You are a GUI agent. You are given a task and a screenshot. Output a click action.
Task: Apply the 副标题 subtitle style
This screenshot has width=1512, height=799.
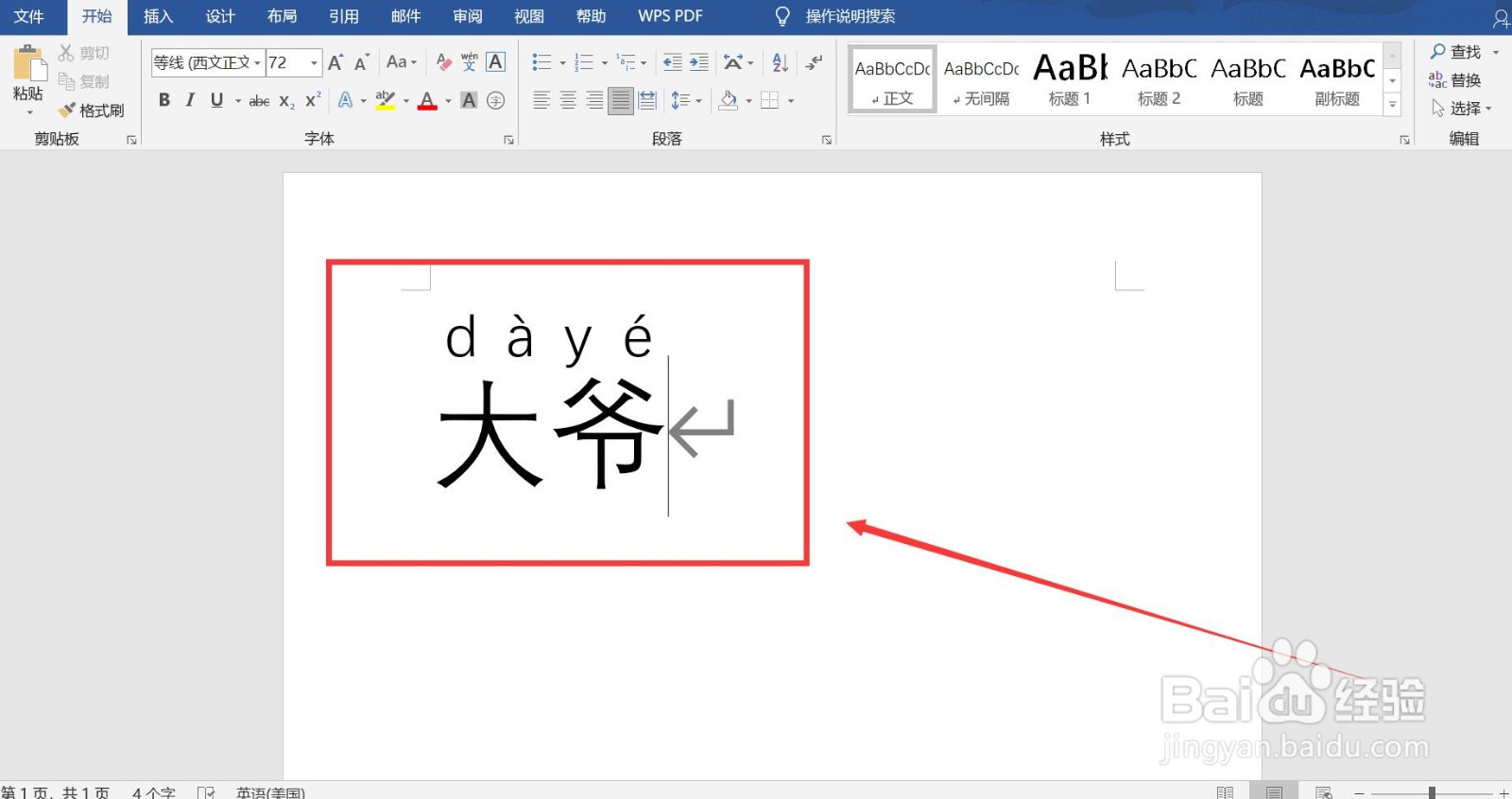(1337, 79)
